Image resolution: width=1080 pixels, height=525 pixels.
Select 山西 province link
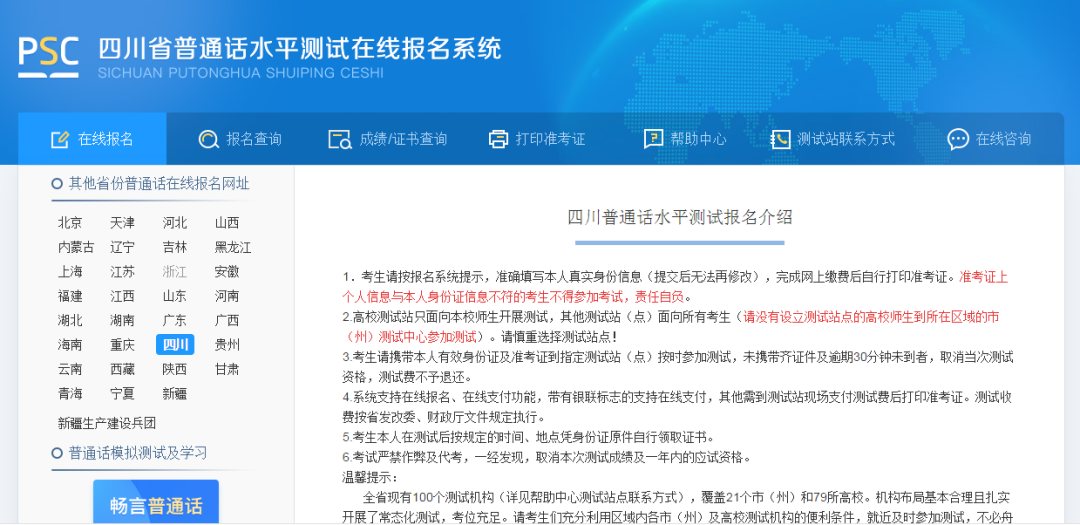[227, 223]
